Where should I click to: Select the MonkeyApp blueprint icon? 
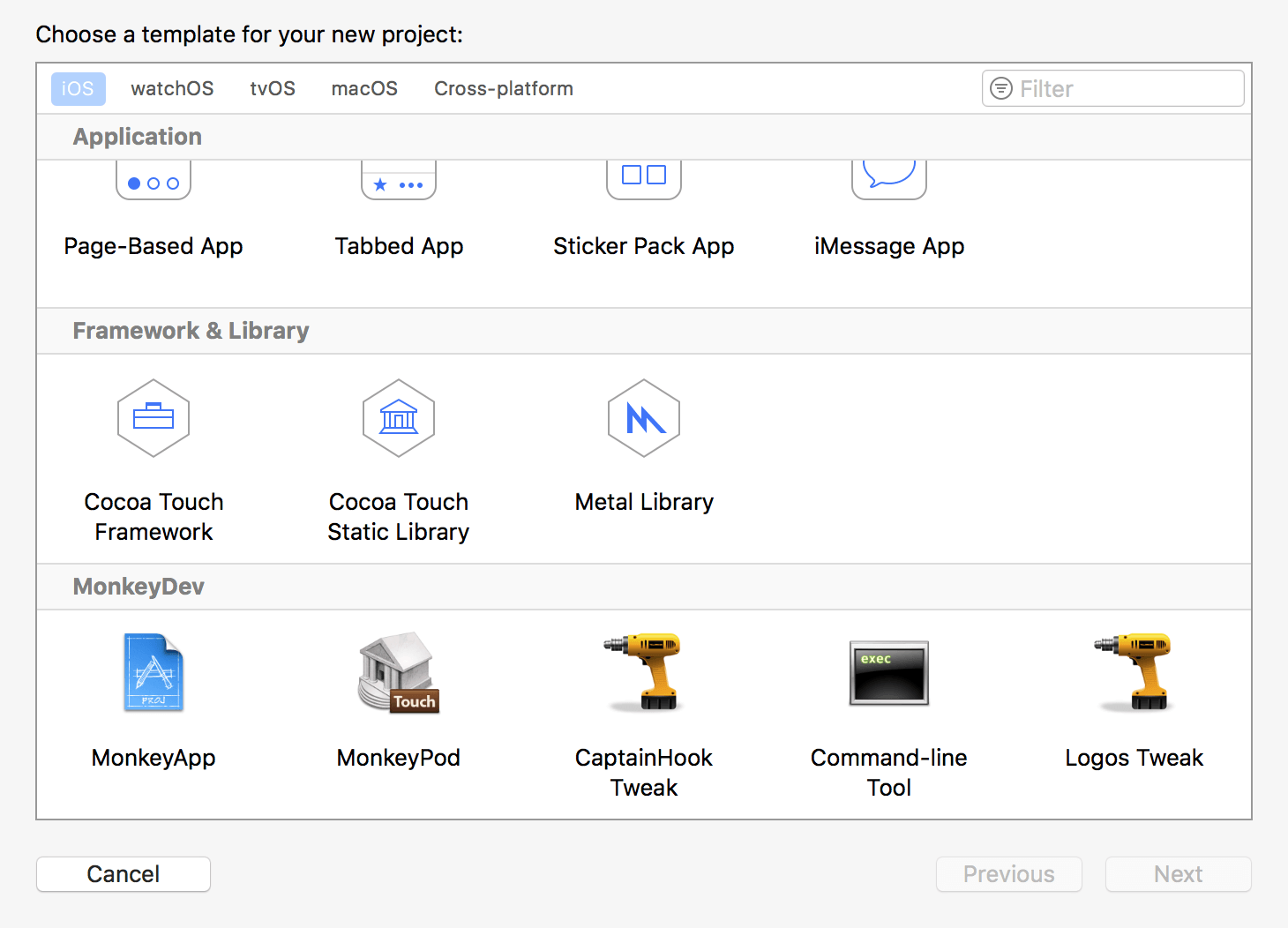tap(154, 672)
